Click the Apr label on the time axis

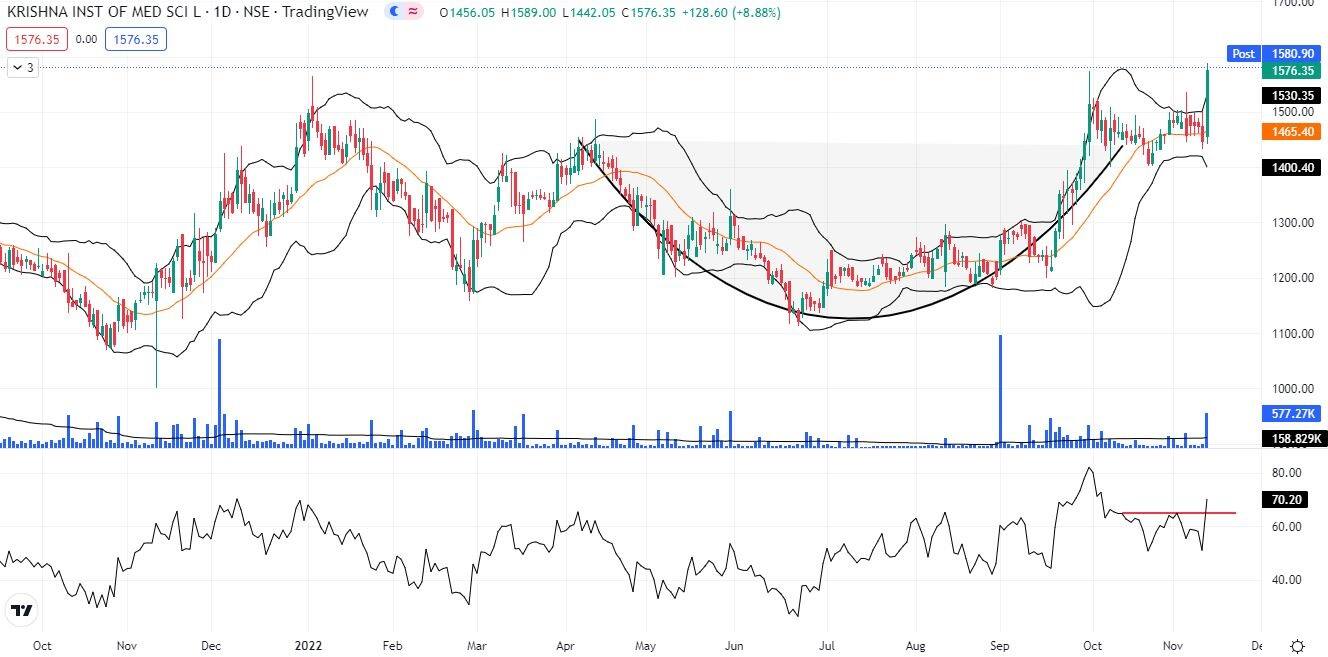click(x=565, y=645)
